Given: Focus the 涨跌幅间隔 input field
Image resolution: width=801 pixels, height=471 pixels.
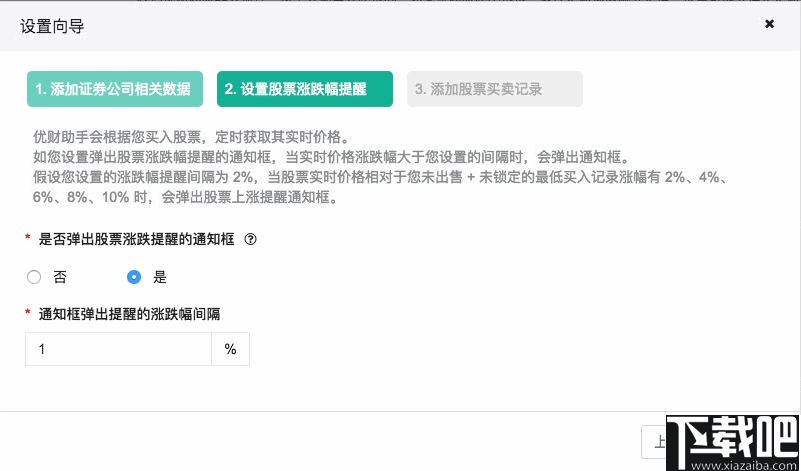Looking at the screenshot, I should coord(118,350).
